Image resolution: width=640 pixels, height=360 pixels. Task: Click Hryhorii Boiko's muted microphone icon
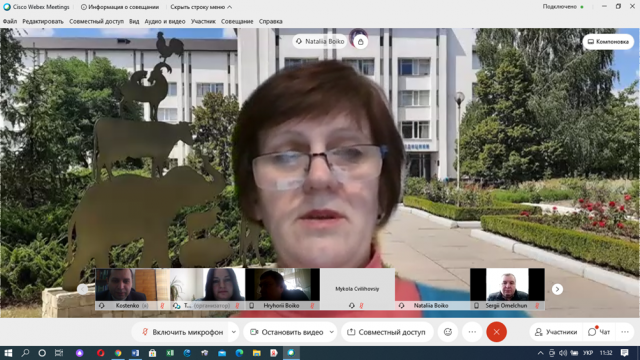[x=312, y=305]
